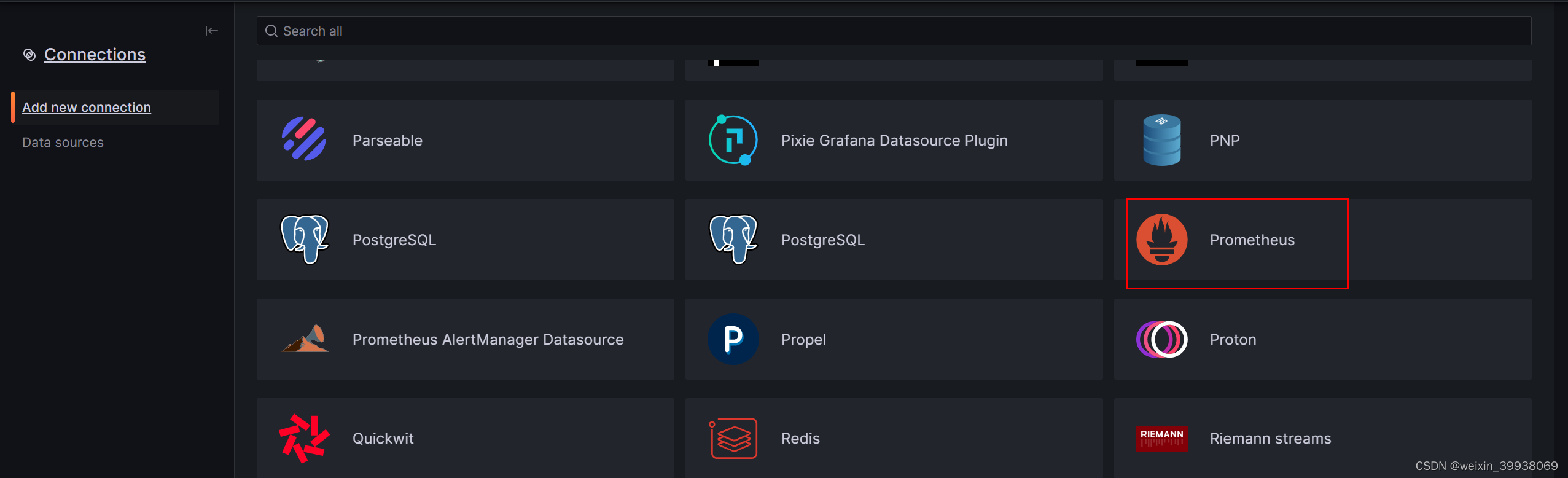Image resolution: width=1568 pixels, height=478 pixels.
Task: Click the Riemann red badge icon
Action: (1161, 439)
